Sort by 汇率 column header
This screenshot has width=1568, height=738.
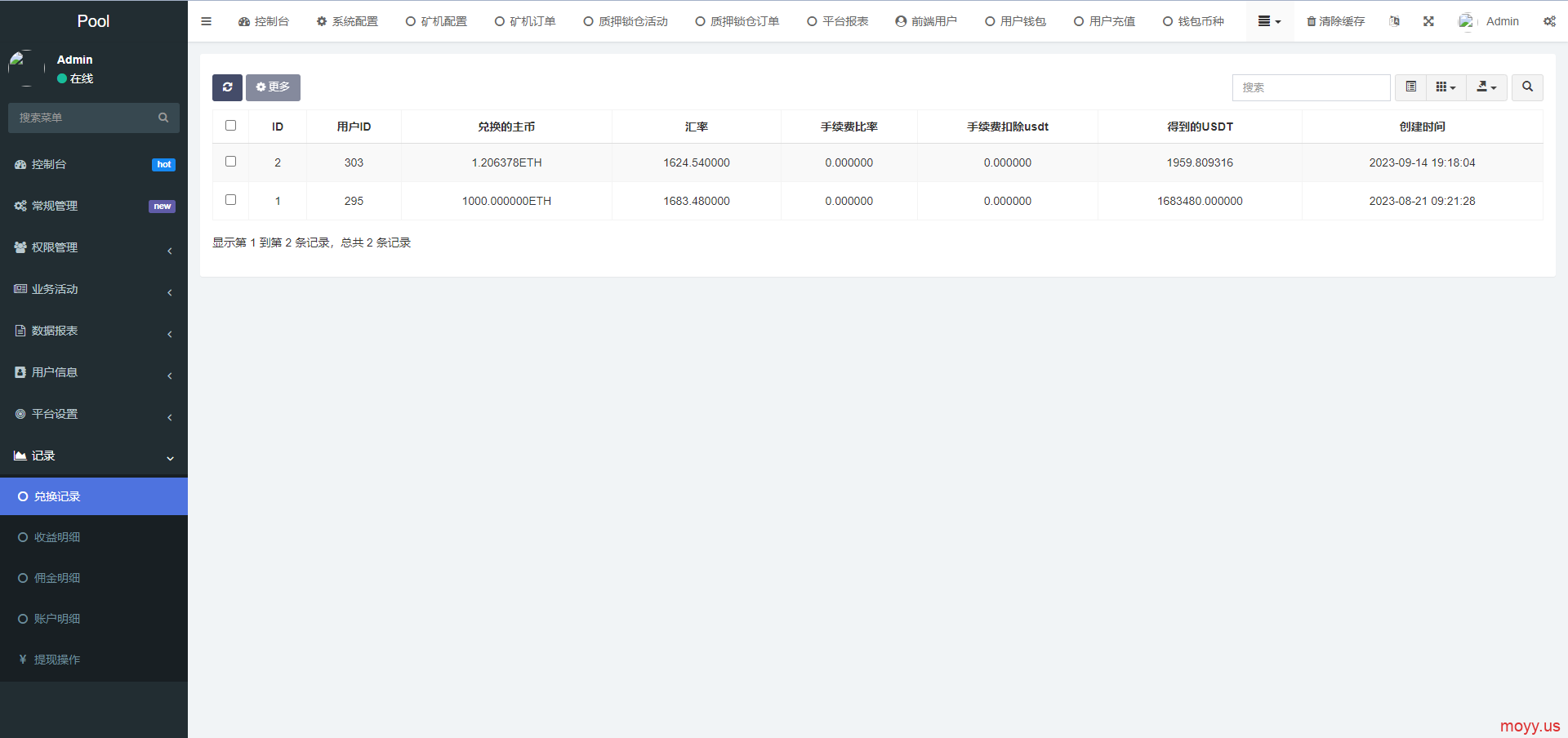(697, 127)
